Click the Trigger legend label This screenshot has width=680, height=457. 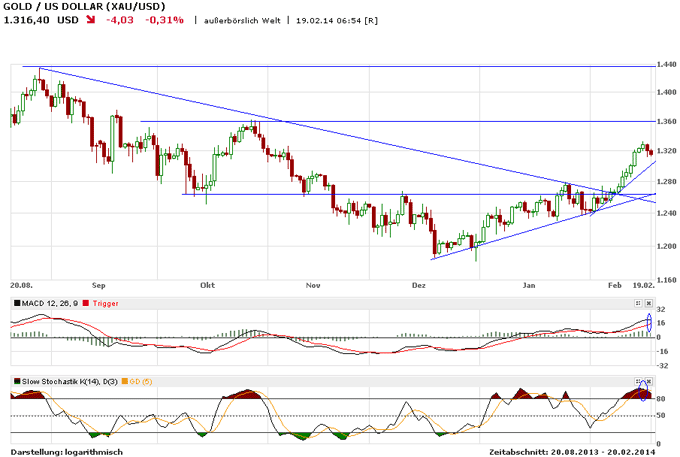pyautogui.click(x=105, y=302)
